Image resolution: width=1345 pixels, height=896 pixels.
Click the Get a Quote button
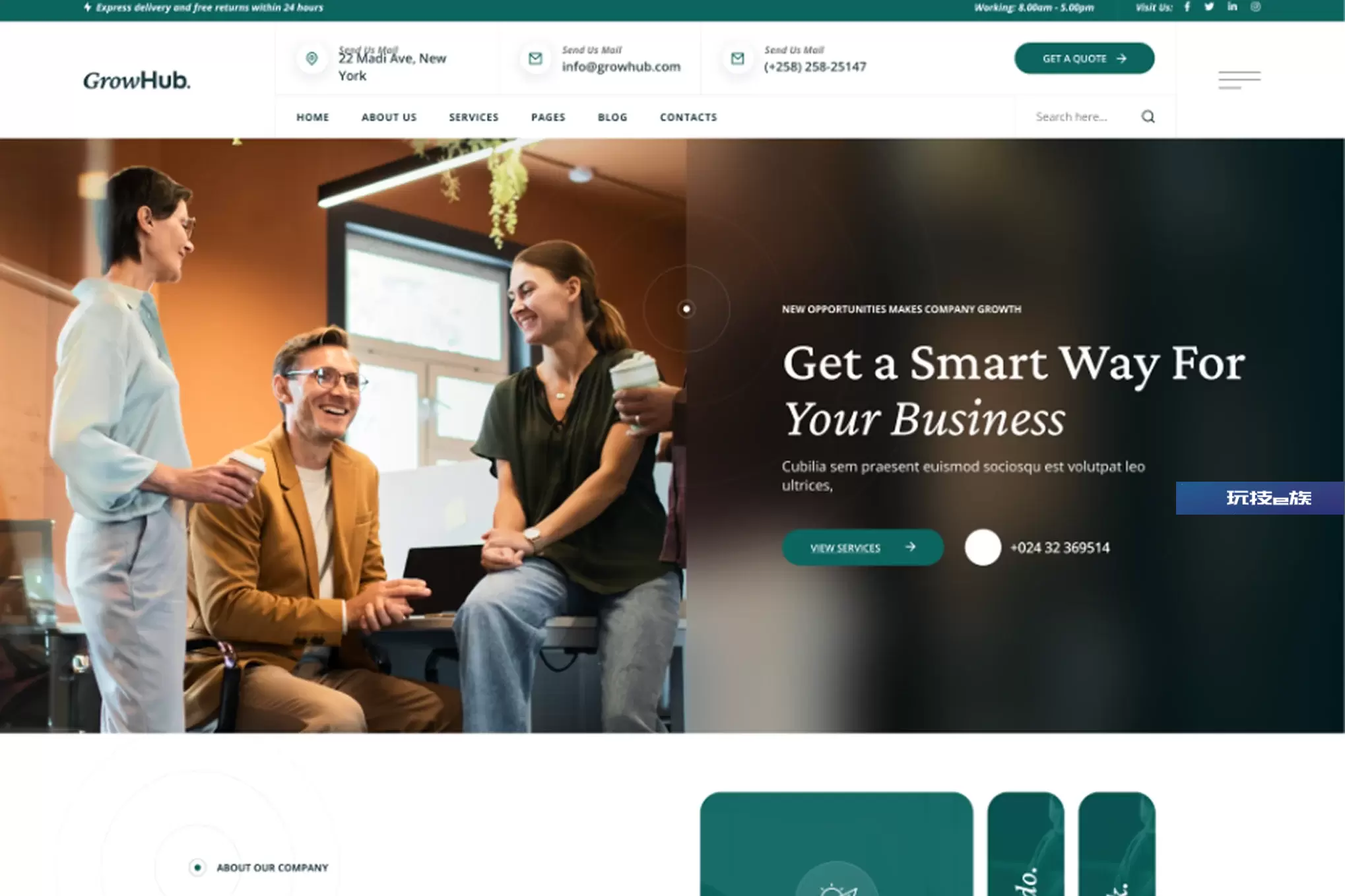point(1084,58)
